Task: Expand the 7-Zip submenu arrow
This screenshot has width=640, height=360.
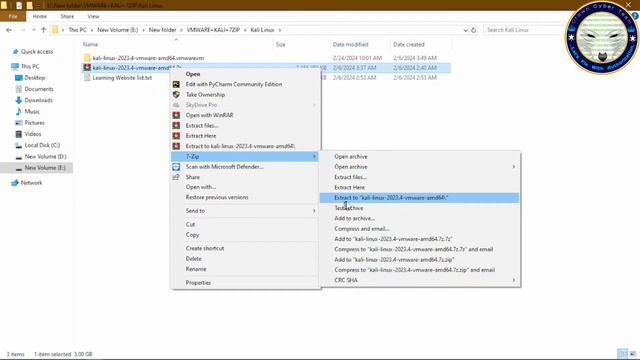Action: (314, 156)
